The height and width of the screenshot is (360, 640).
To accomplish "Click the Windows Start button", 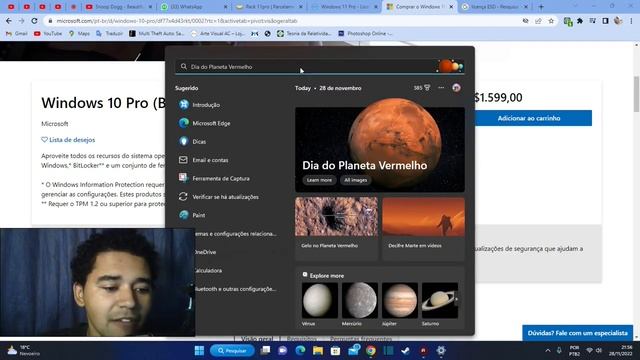I will 199,350.
